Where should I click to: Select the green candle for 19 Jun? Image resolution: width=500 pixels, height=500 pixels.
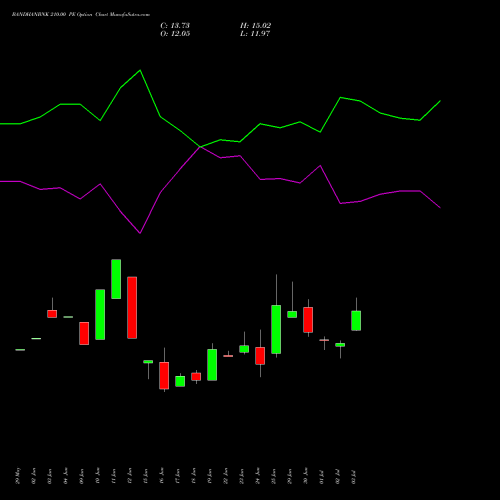212,365
